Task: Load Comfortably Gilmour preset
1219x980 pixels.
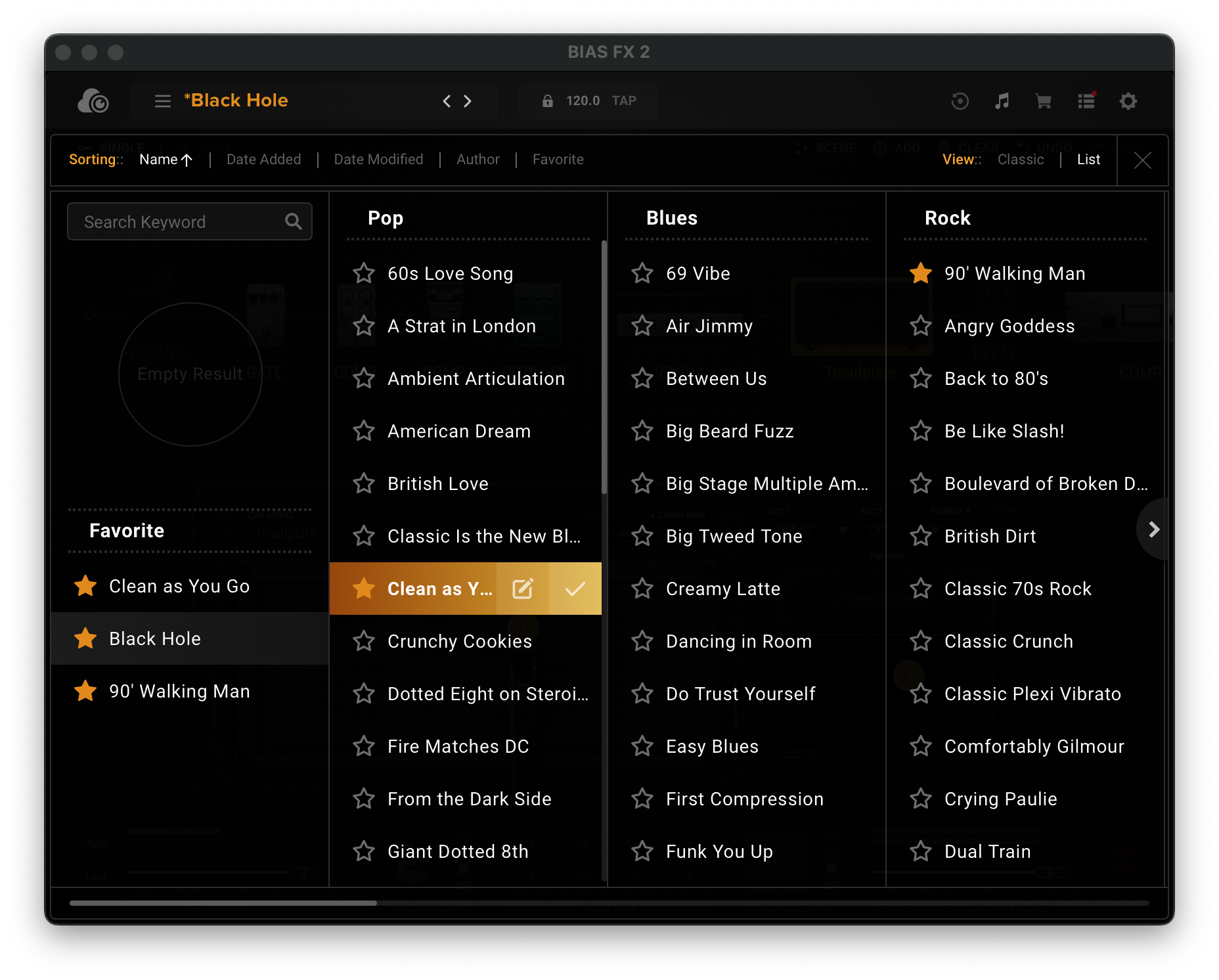Action: (x=1025, y=746)
